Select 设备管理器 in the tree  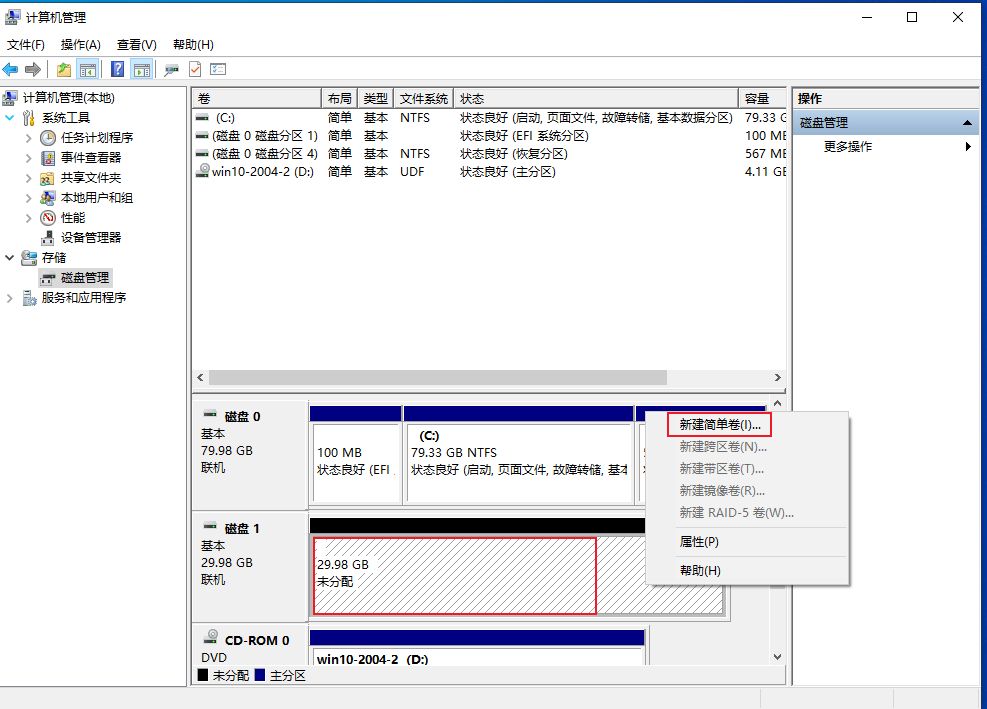click(x=90, y=238)
